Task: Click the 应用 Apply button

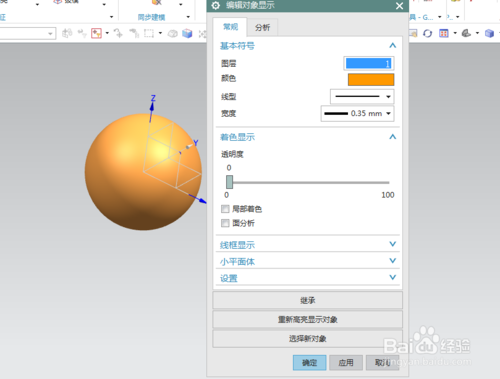Action: 346,363
